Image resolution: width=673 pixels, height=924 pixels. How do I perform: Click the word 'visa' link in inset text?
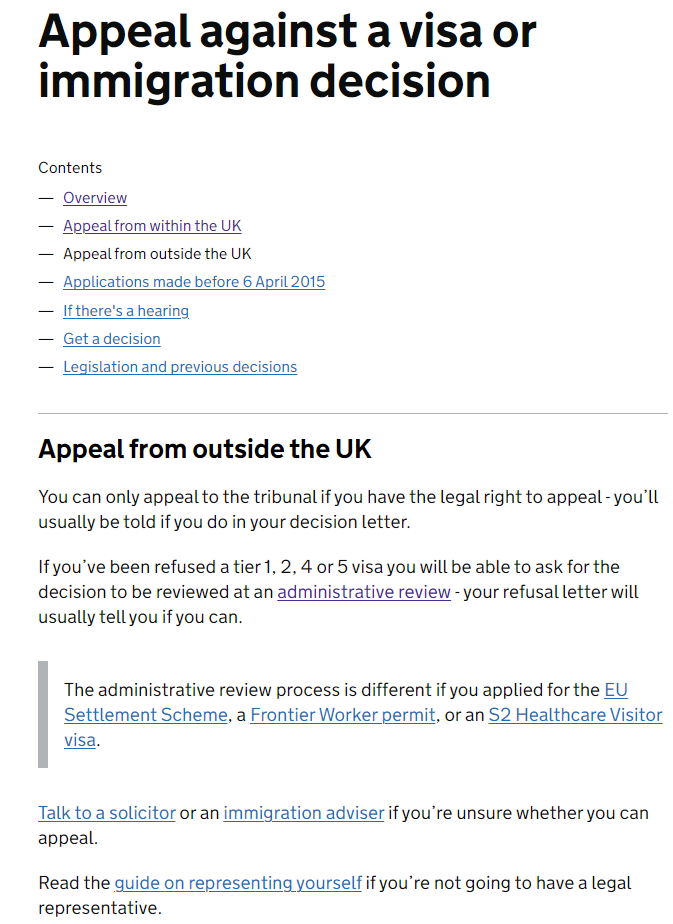pyautogui.click(x=80, y=740)
